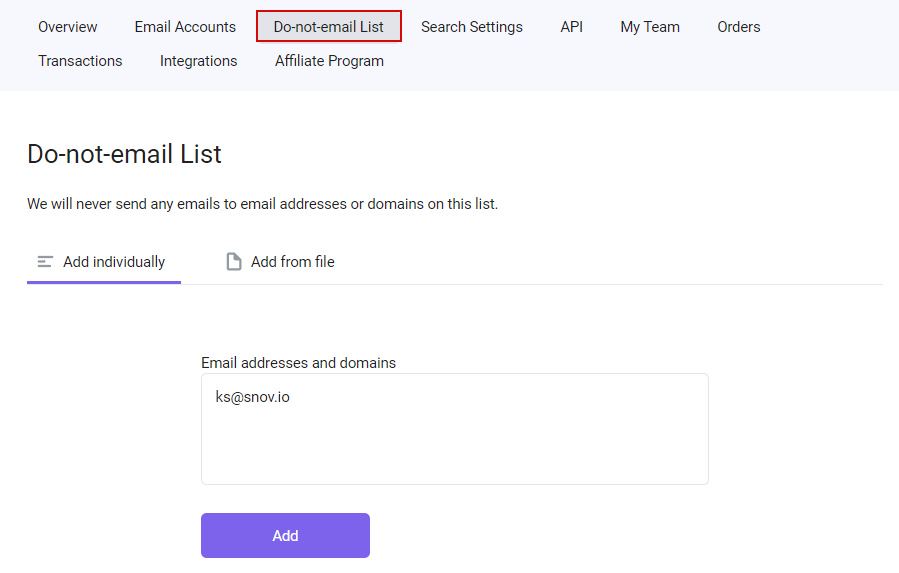Image resolution: width=899 pixels, height=573 pixels.
Task: Switch to Add from file tab
Action: 280,263
